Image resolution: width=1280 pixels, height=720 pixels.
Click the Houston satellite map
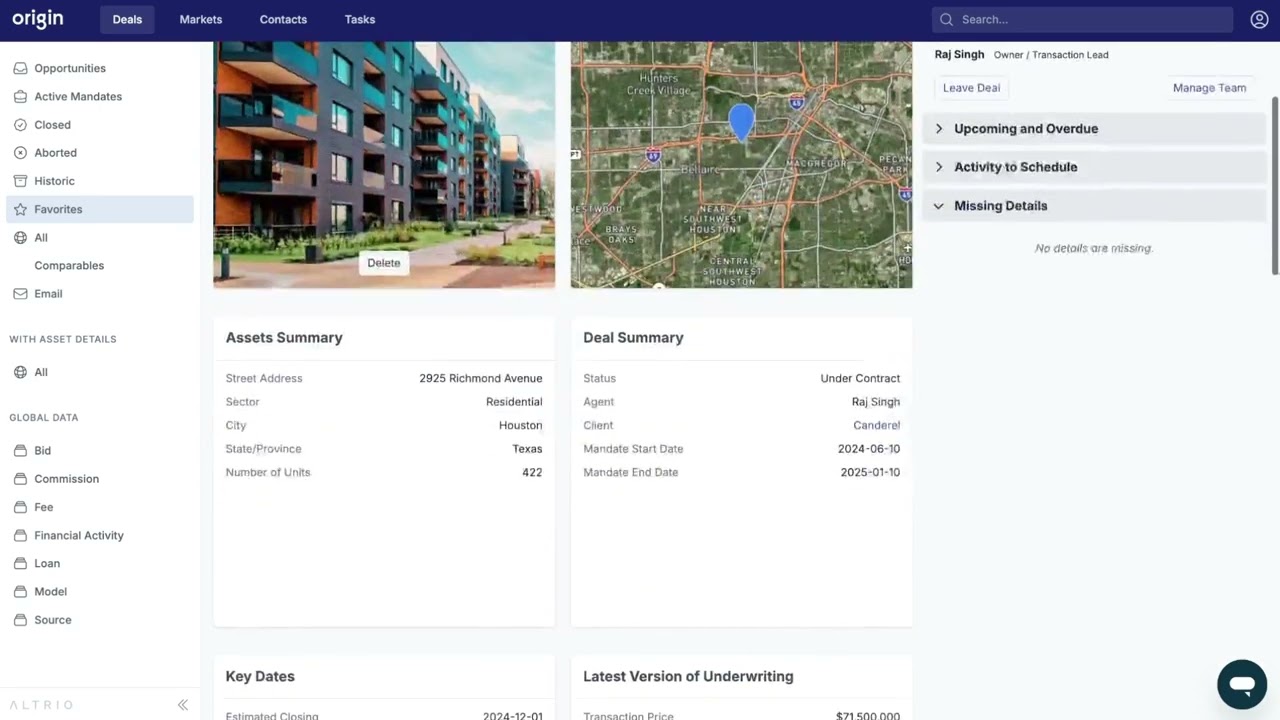pos(741,165)
